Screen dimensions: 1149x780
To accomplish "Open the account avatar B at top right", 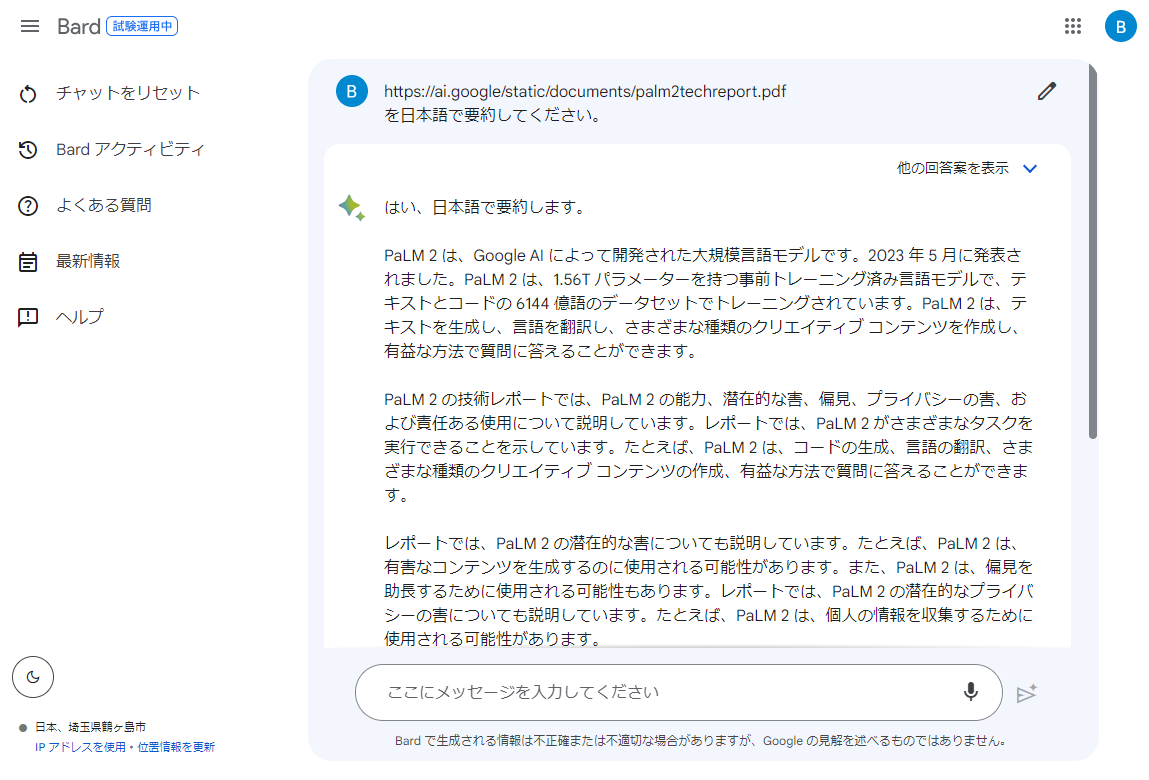I will tap(1120, 26).
